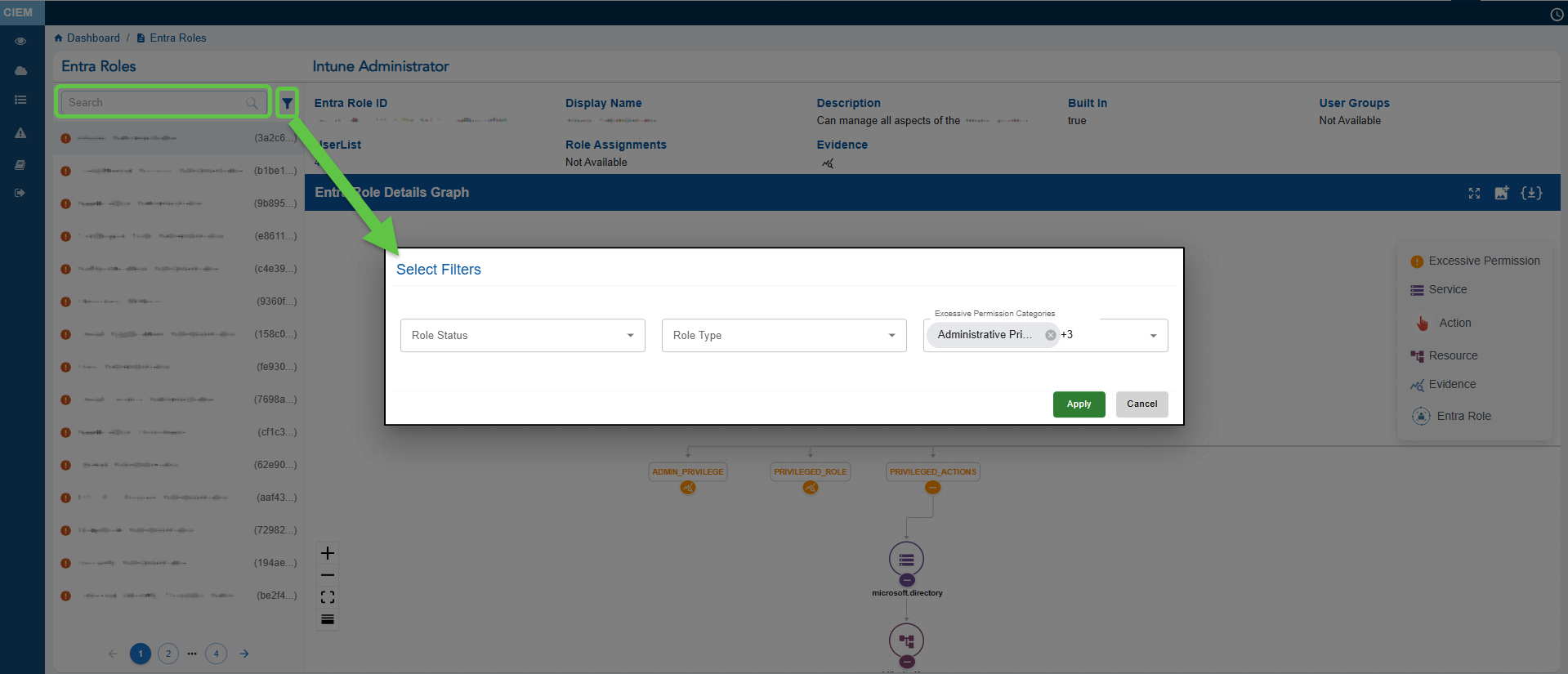Open the Role Status dropdown
This screenshot has width=1568, height=674.
(523, 336)
